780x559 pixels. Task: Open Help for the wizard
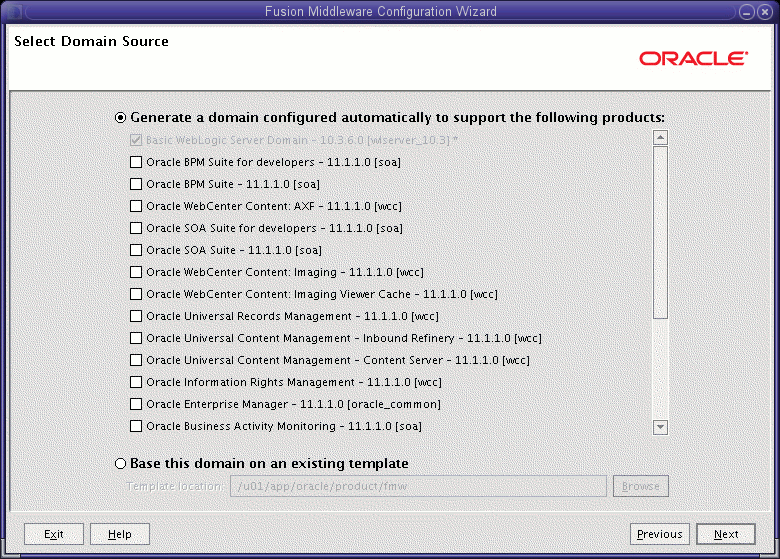[120, 534]
